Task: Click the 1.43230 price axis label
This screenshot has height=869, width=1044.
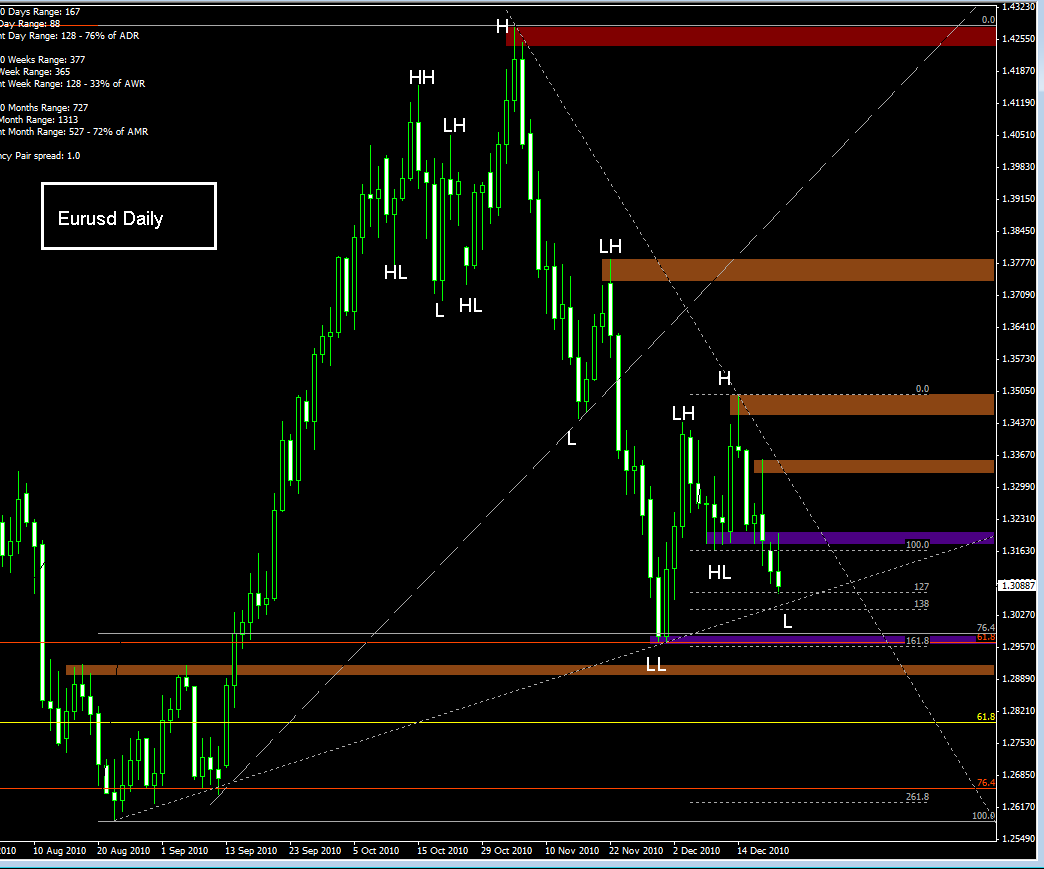Action: click(1019, 6)
